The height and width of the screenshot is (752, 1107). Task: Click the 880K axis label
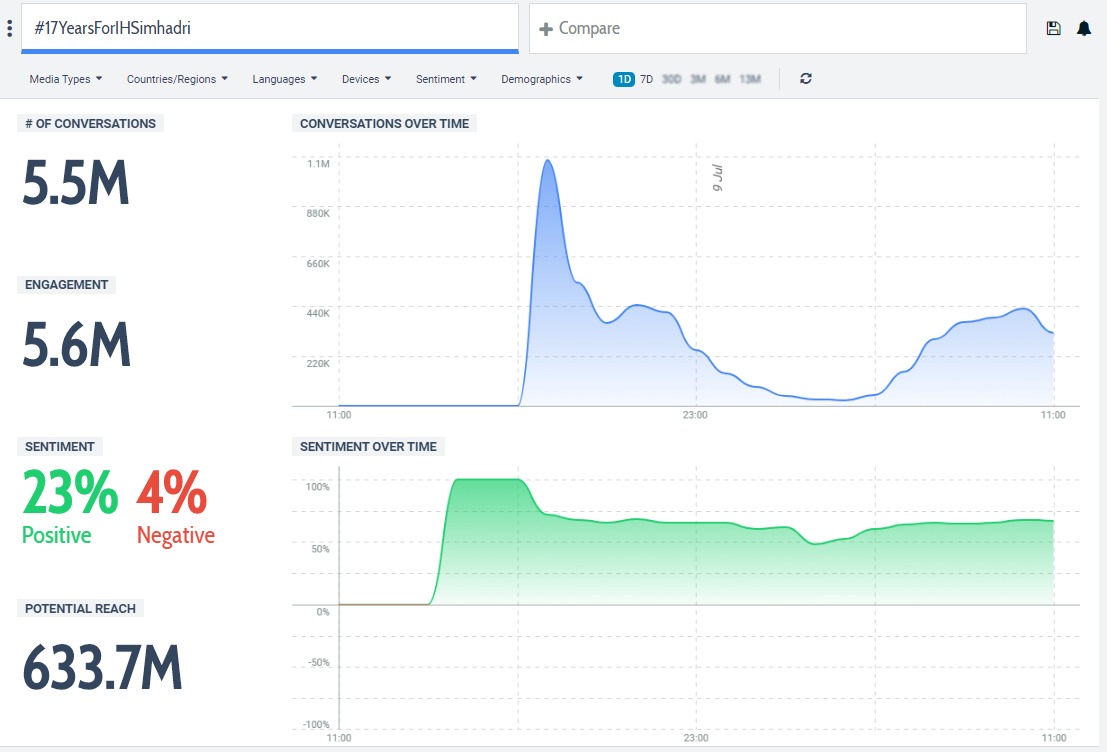click(318, 213)
